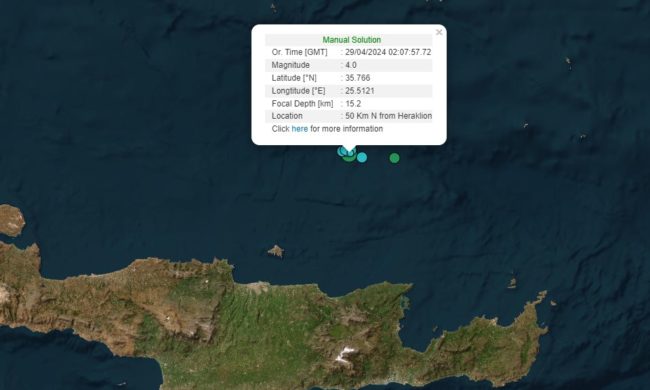Viewport: 650px width, 390px height.
Task: Click the half-hidden green marker in the cluster
Action: (348, 159)
